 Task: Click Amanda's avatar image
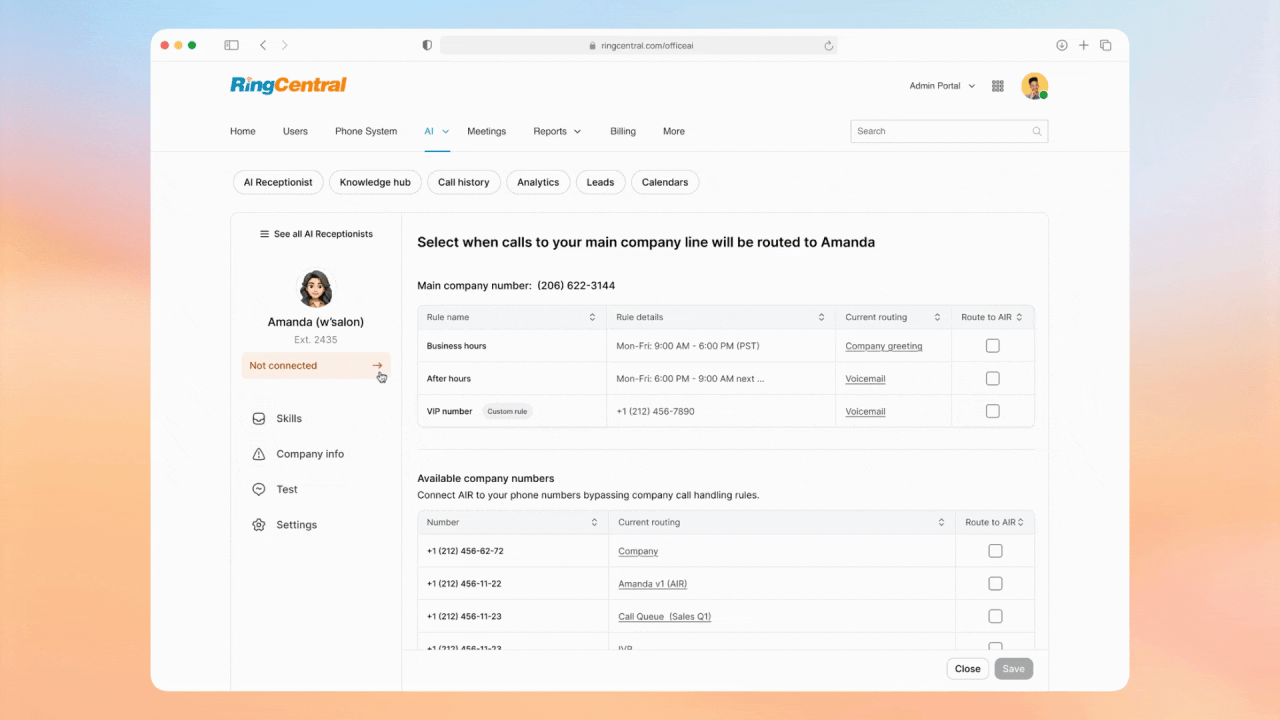point(316,288)
